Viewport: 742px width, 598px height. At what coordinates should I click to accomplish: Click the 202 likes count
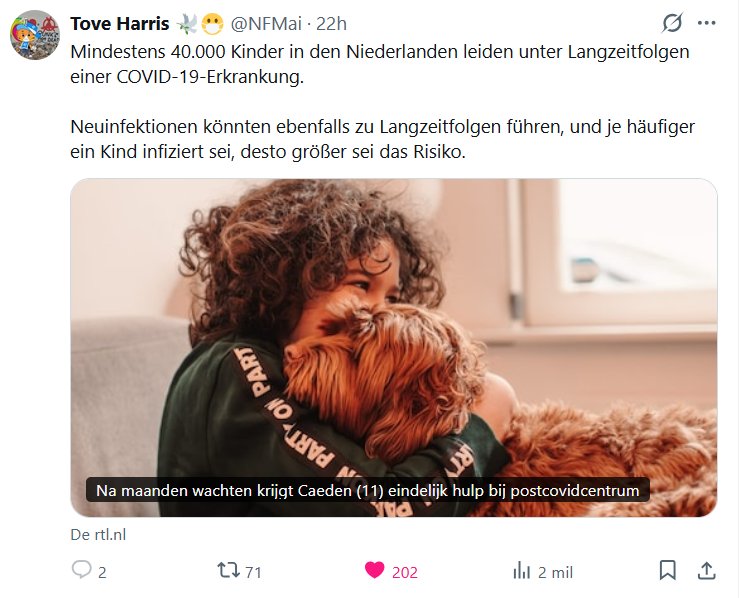point(405,572)
